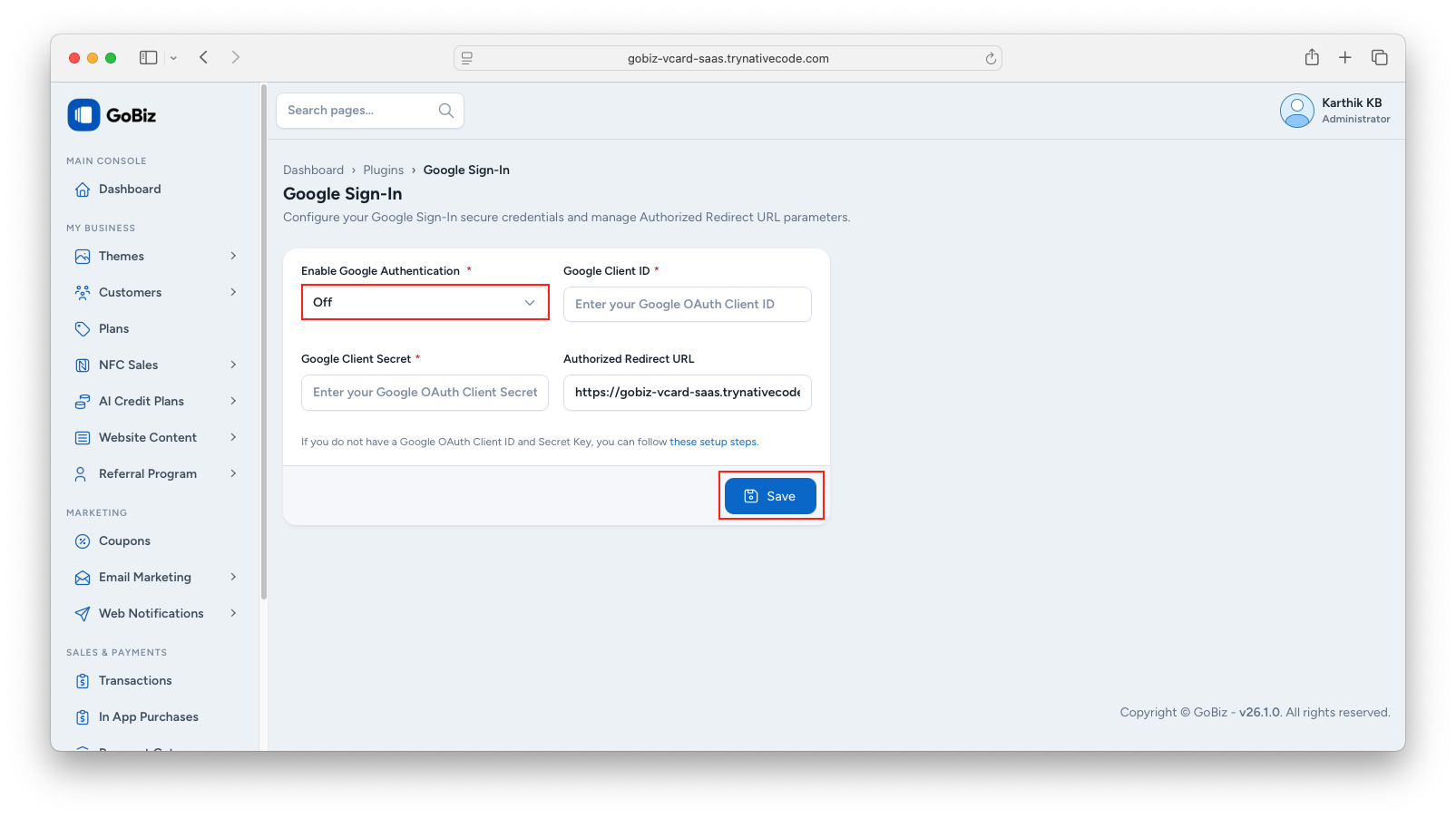Expand the Website Content chevron
1456x818 pixels.
click(233, 437)
